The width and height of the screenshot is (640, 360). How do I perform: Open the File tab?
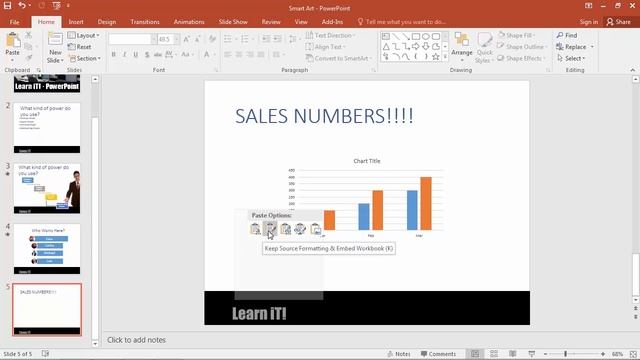pos(14,22)
